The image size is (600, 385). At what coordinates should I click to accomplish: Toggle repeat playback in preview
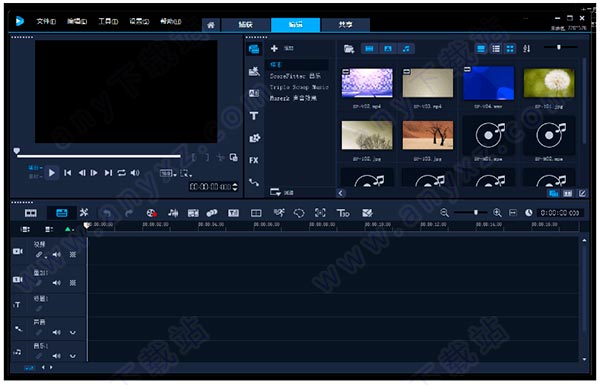point(121,173)
